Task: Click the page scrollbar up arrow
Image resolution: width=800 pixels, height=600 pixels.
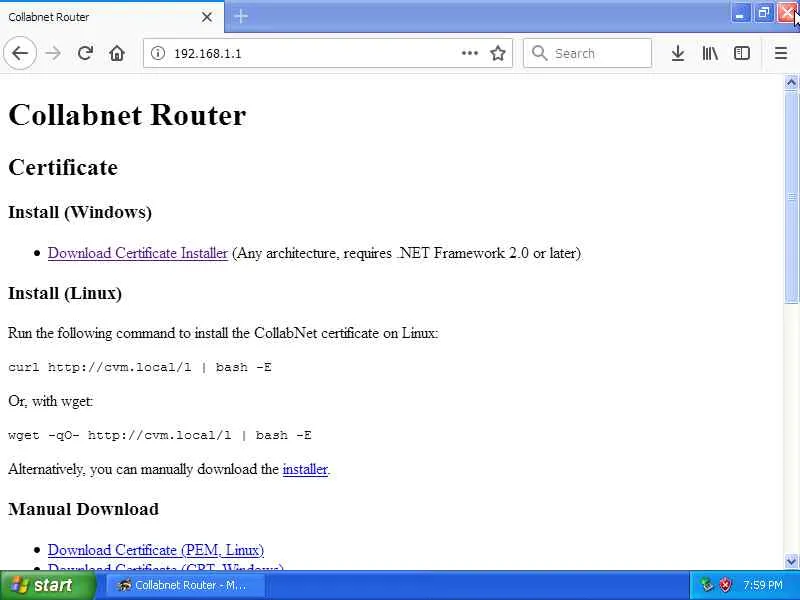Action: (x=791, y=82)
